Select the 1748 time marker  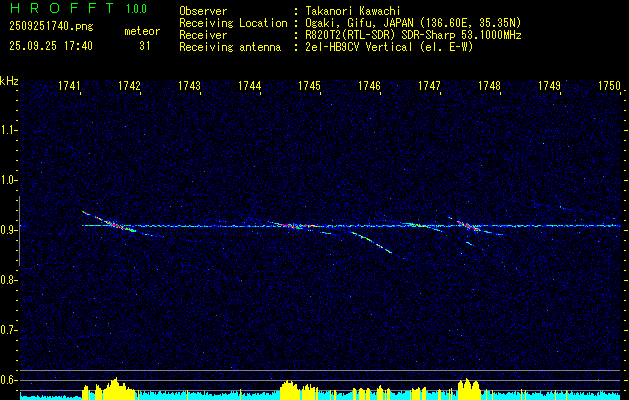[x=489, y=87]
